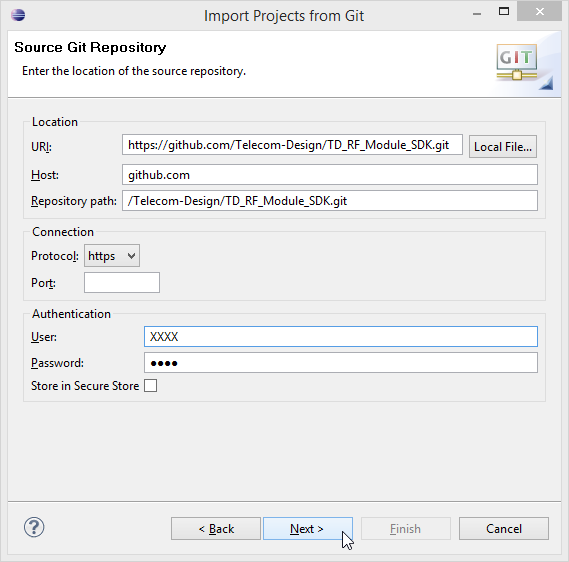
Task: Close the Import Projects from Git window
Action: (539, 12)
